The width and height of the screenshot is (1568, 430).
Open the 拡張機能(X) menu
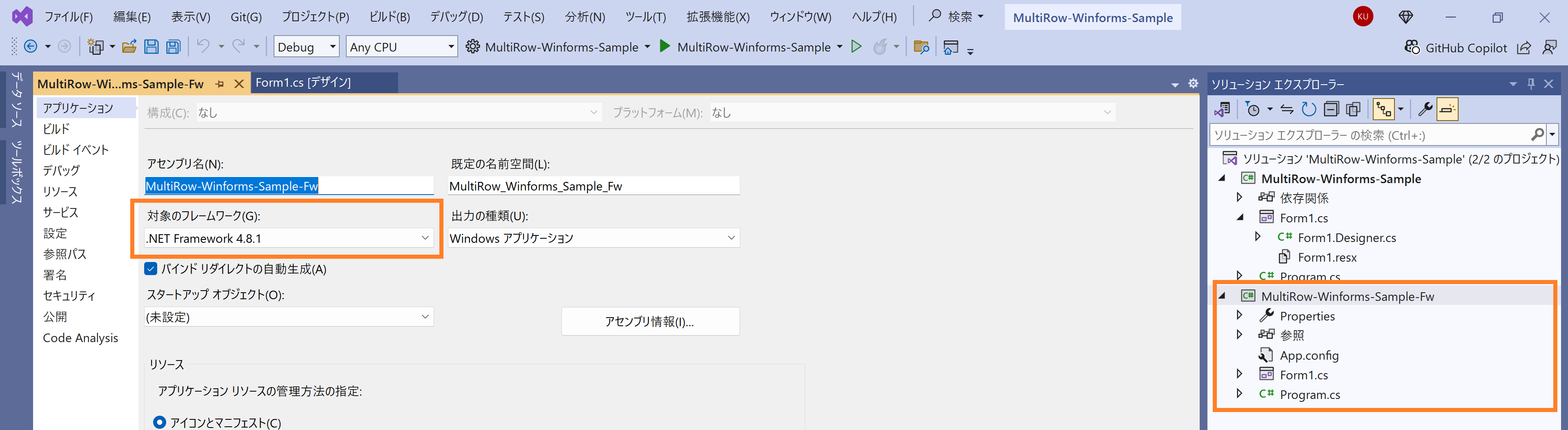(x=718, y=17)
